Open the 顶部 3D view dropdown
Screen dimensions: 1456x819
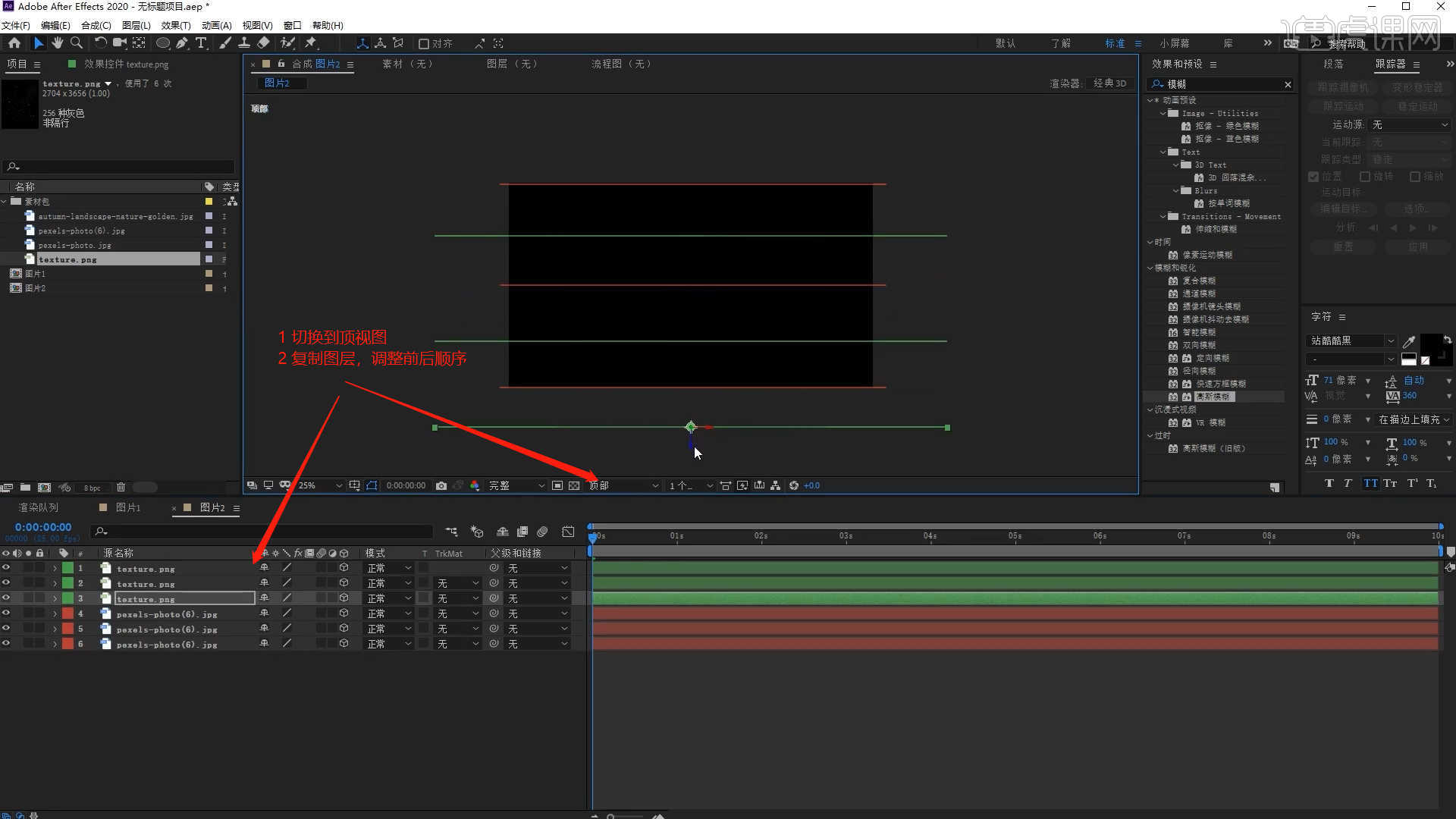pos(623,485)
